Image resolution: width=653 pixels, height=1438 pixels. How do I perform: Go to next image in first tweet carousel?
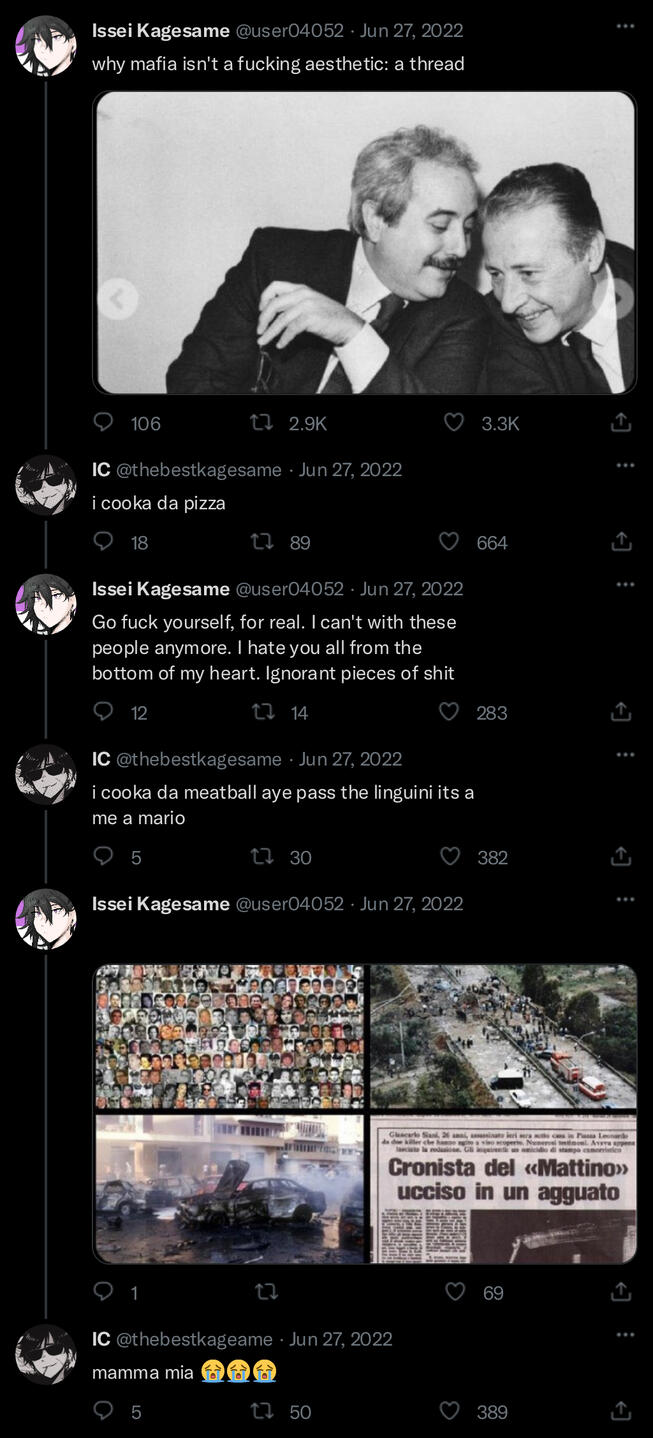[x=622, y=297]
